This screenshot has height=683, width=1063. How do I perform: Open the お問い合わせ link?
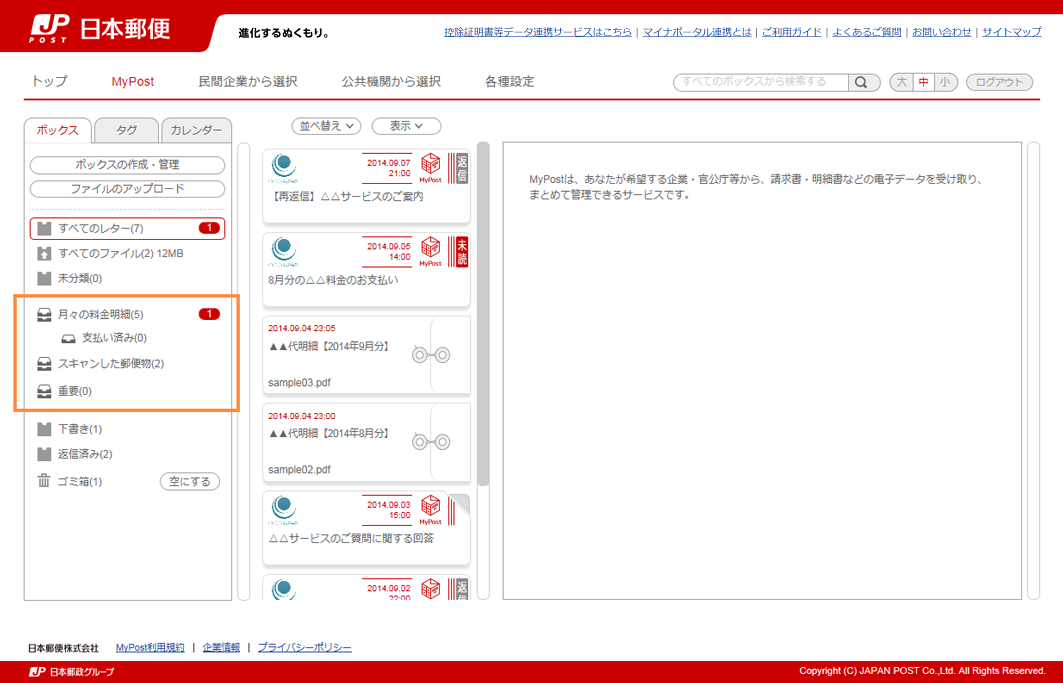[942, 32]
